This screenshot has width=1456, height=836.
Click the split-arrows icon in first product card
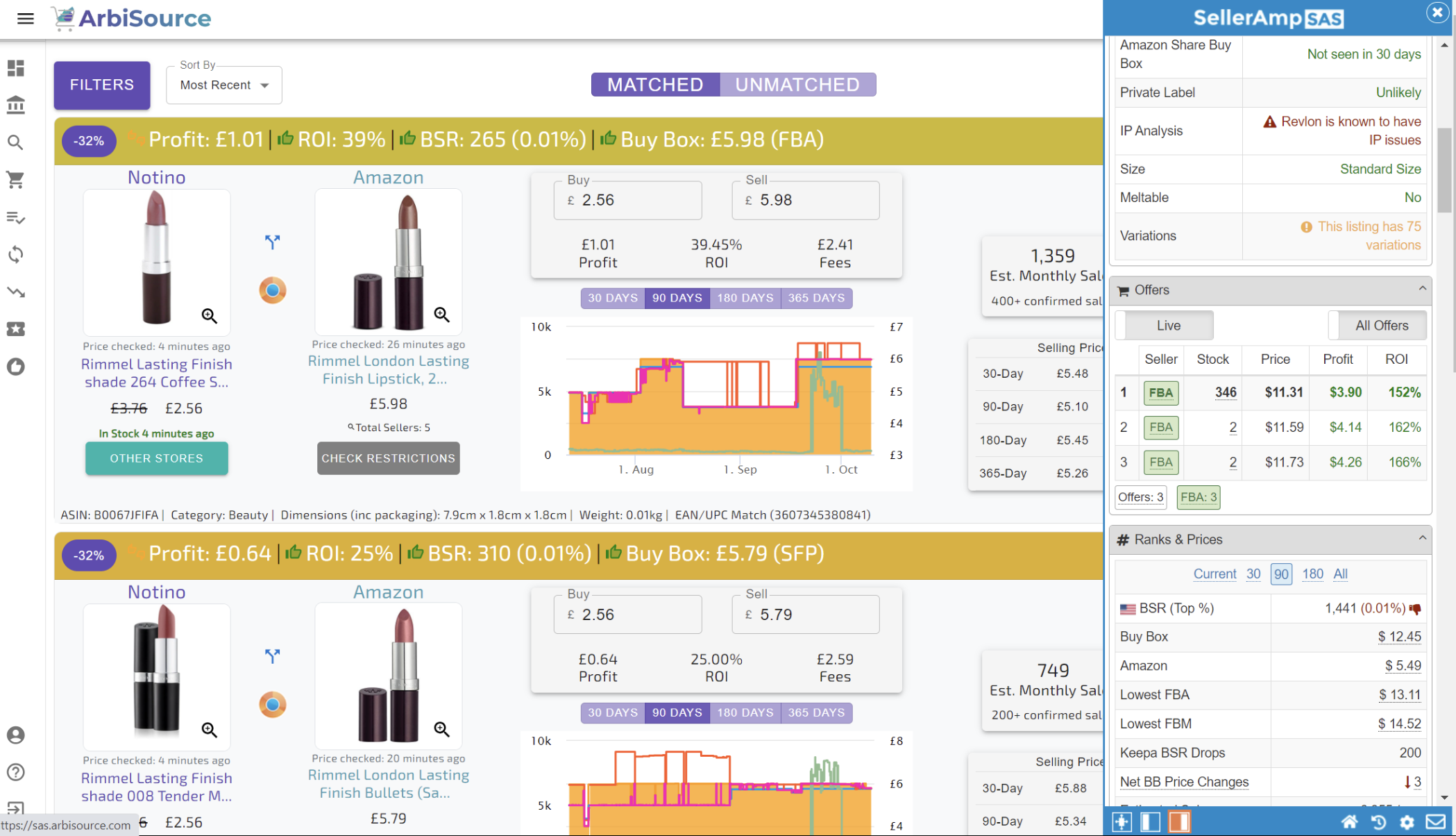[273, 242]
